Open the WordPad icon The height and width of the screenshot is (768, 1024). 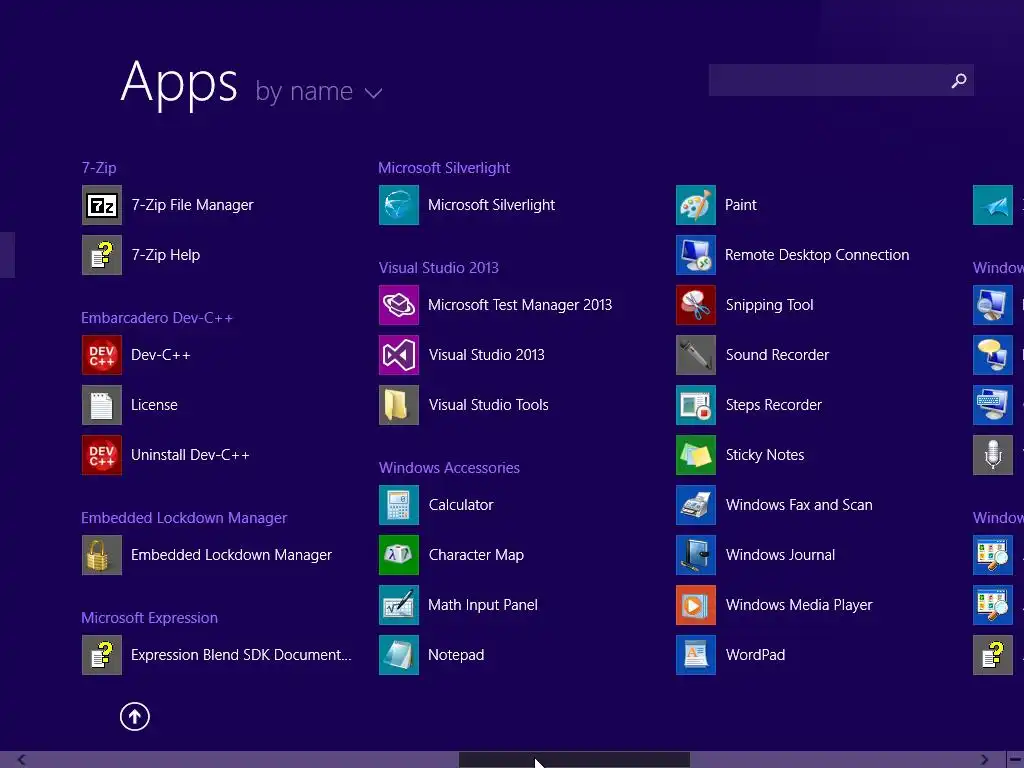pos(696,654)
